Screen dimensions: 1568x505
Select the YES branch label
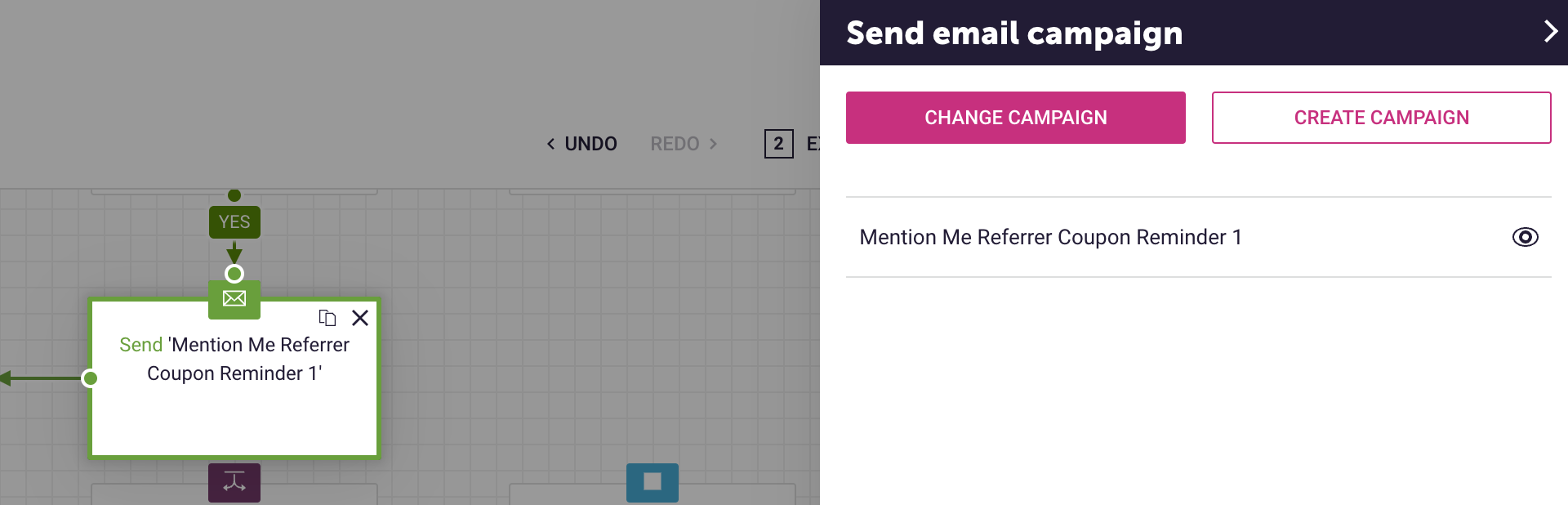[234, 222]
